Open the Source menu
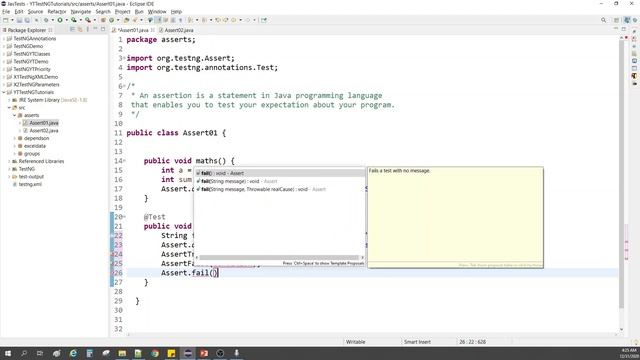Screen dimensions: 640x360 point(35,11)
